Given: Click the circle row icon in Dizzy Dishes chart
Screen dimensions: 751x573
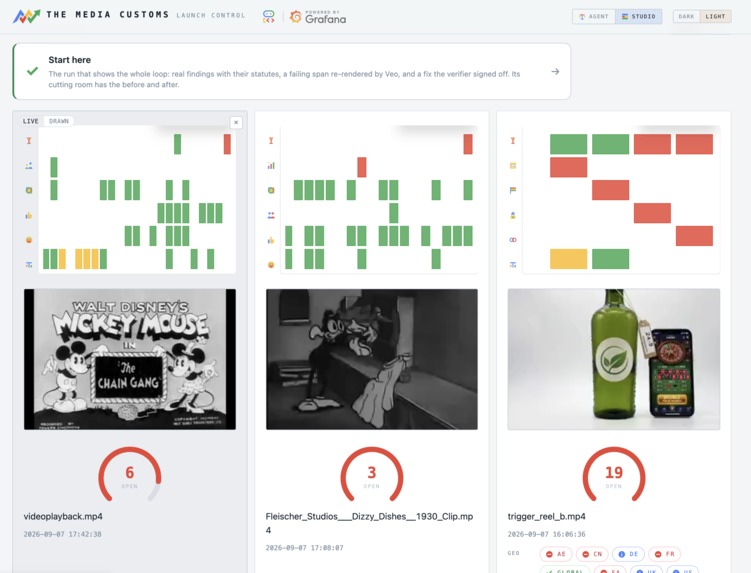Looking at the screenshot, I should [x=271, y=190].
